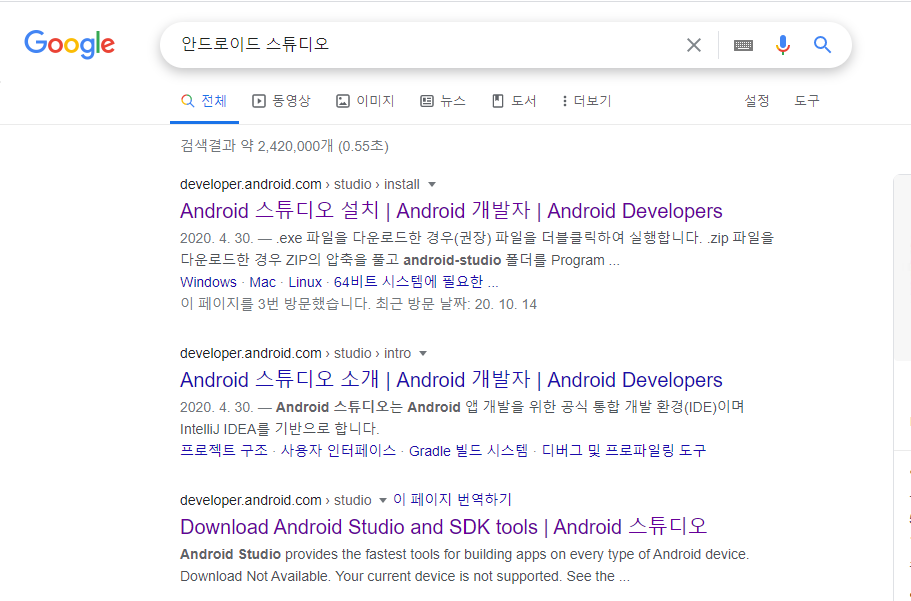The image size is (911, 601).
Task: Open Download Android Studio and SDK tools result
Action: pyautogui.click(x=443, y=527)
